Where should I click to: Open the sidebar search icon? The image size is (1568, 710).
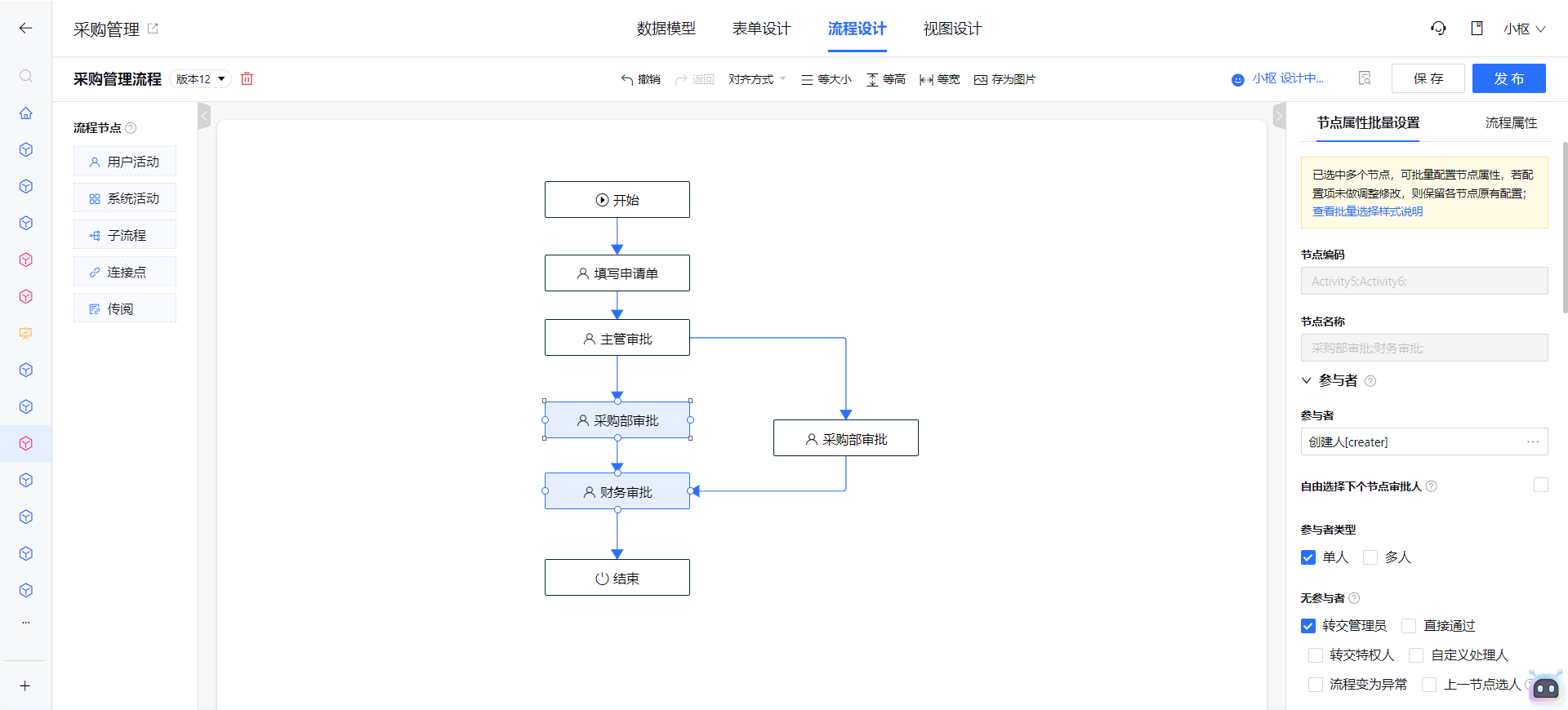pos(25,76)
